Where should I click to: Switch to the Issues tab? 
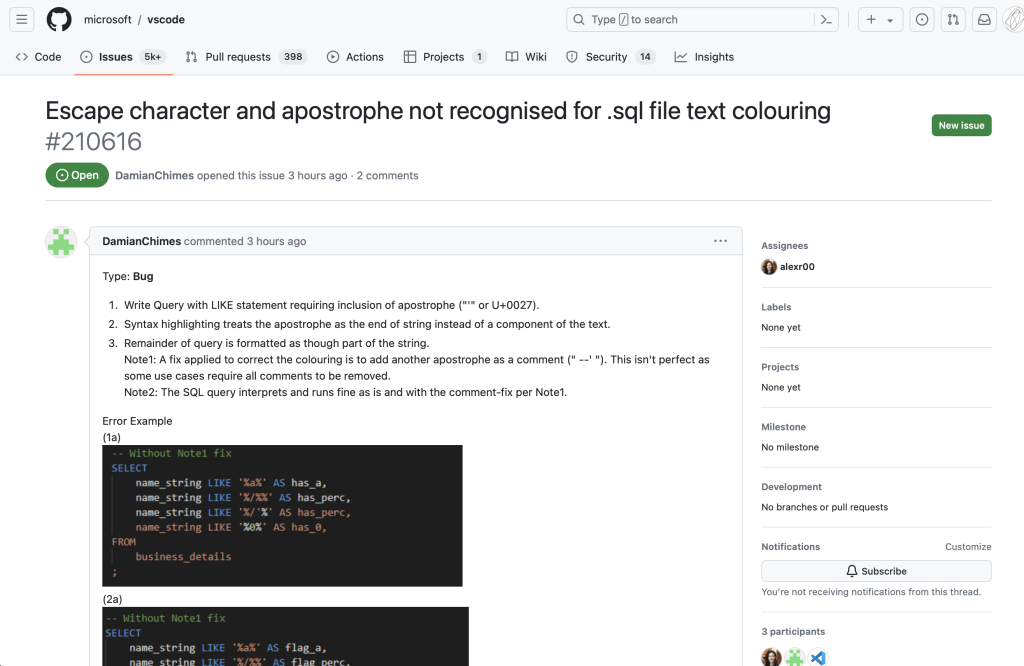tap(123, 57)
